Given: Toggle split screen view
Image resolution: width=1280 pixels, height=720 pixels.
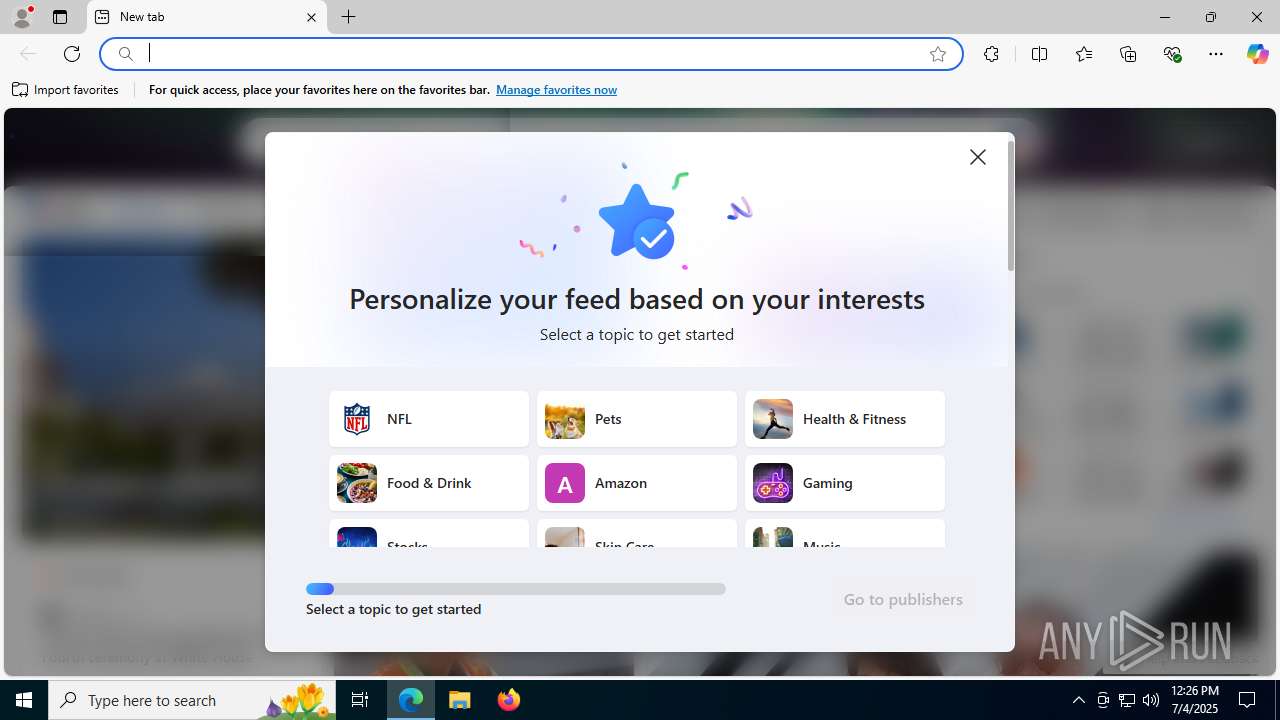Looking at the screenshot, I should (1039, 54).
